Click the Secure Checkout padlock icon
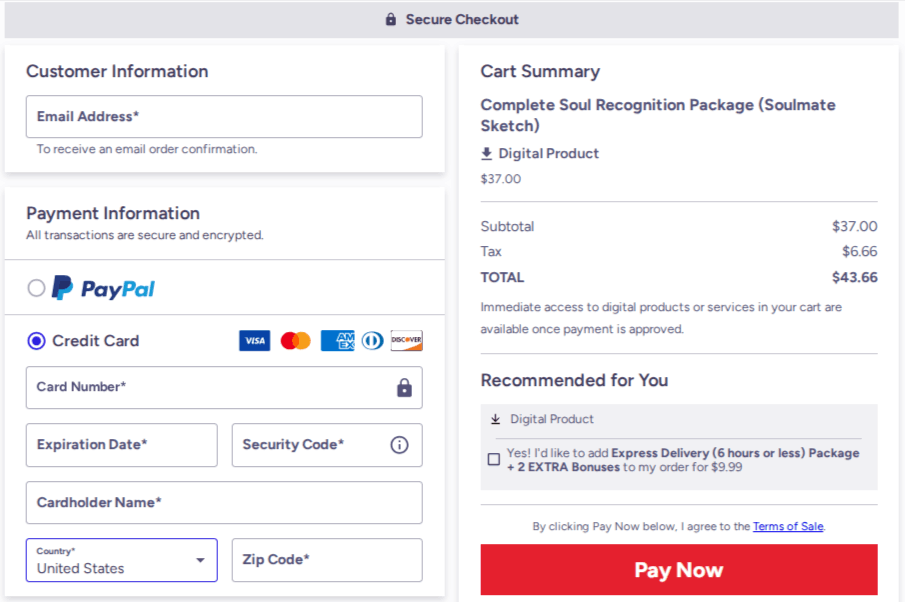Screen dimensions: 905x602 (391, 20)
